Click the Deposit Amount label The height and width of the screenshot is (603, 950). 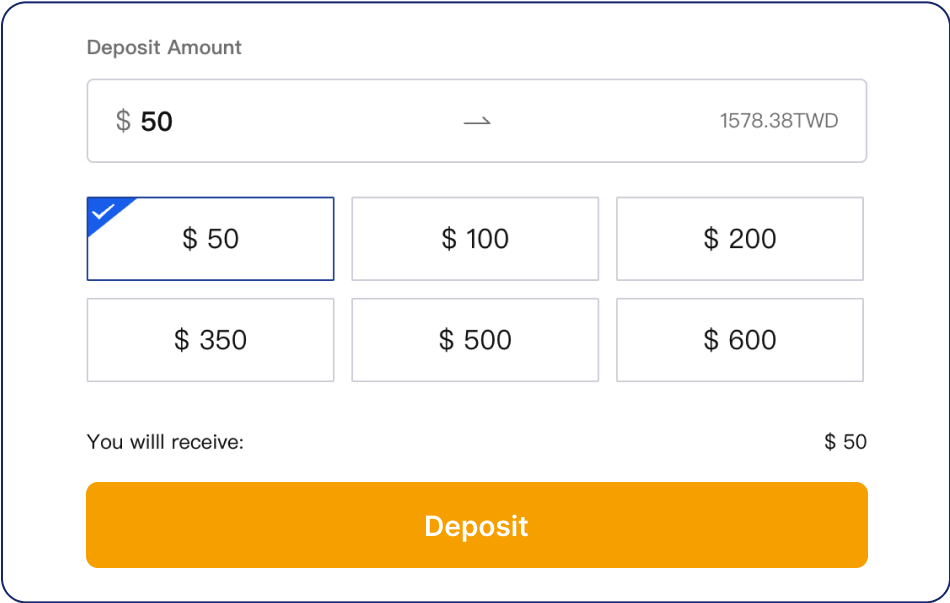coord(164,47)
